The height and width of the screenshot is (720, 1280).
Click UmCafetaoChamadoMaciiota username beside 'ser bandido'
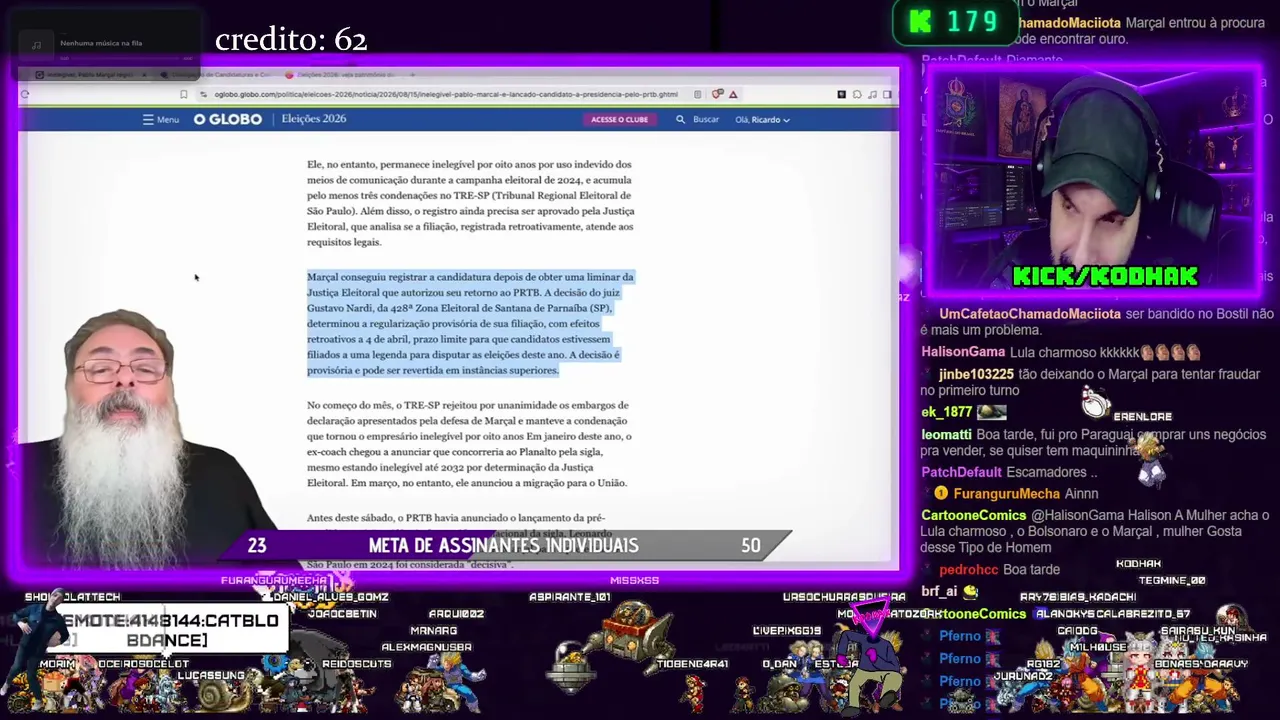click(1030, 314)
